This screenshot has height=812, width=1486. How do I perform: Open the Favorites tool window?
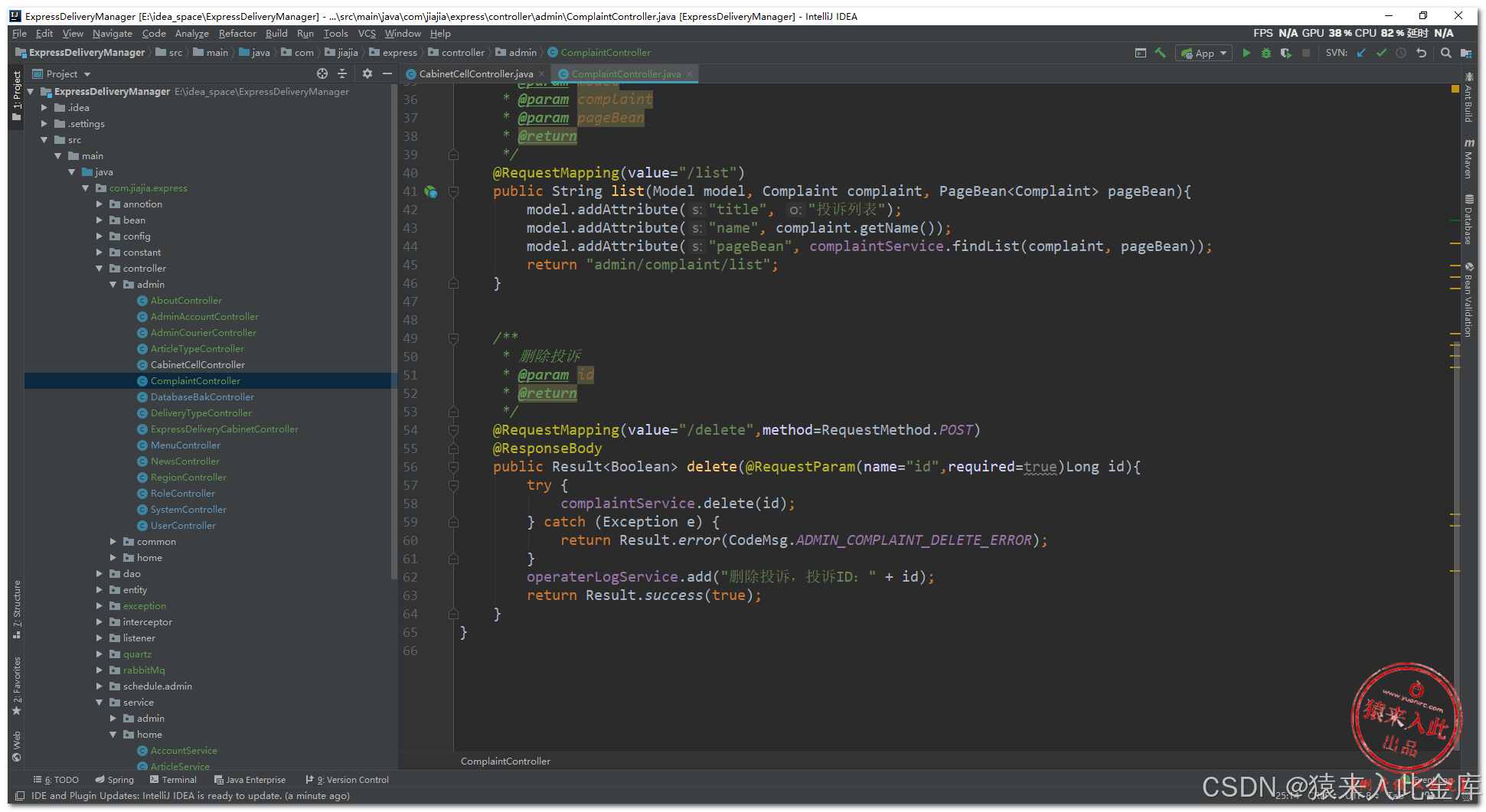[x=17, y=686]
